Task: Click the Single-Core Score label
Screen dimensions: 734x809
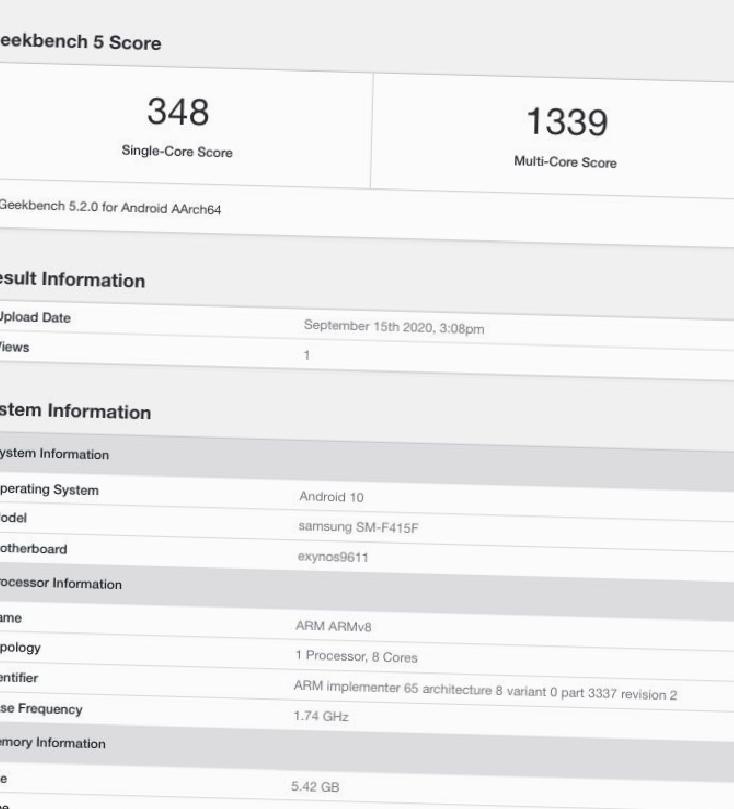Action: (x=177, y=151)
